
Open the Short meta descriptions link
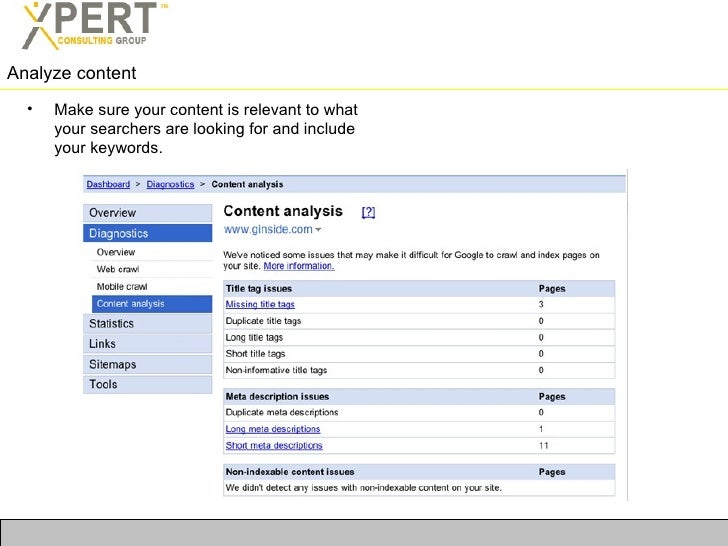coord(274,446)
